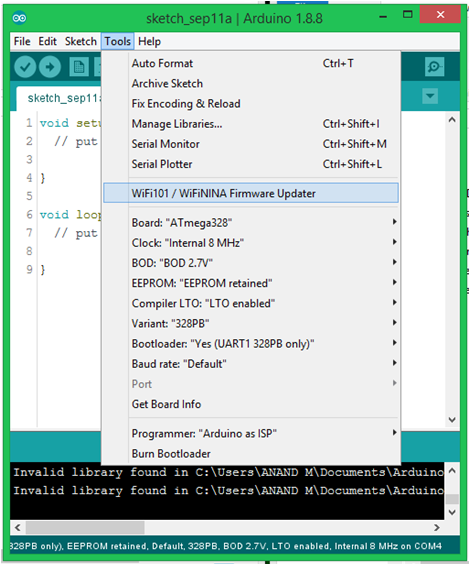
Task: Click the Verify checkmark toolbar icon
Action: 25,67
